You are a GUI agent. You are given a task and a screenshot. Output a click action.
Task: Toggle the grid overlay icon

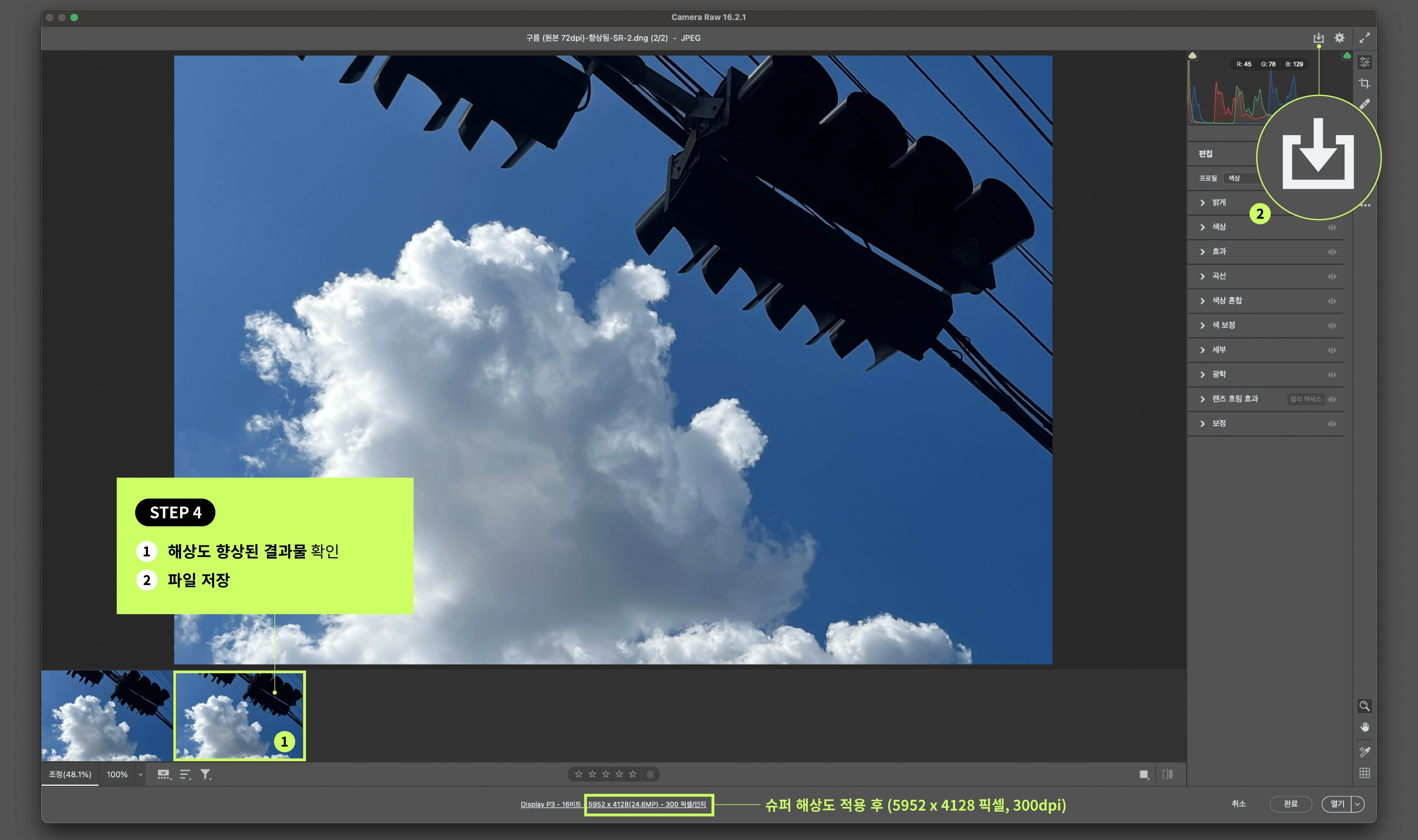point(1364,773)
